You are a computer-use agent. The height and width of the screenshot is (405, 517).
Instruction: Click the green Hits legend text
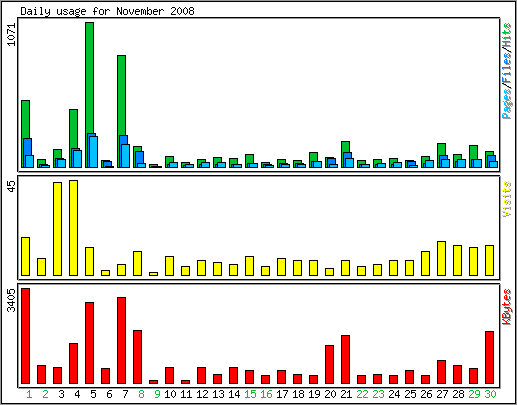[x=507, y=35]
